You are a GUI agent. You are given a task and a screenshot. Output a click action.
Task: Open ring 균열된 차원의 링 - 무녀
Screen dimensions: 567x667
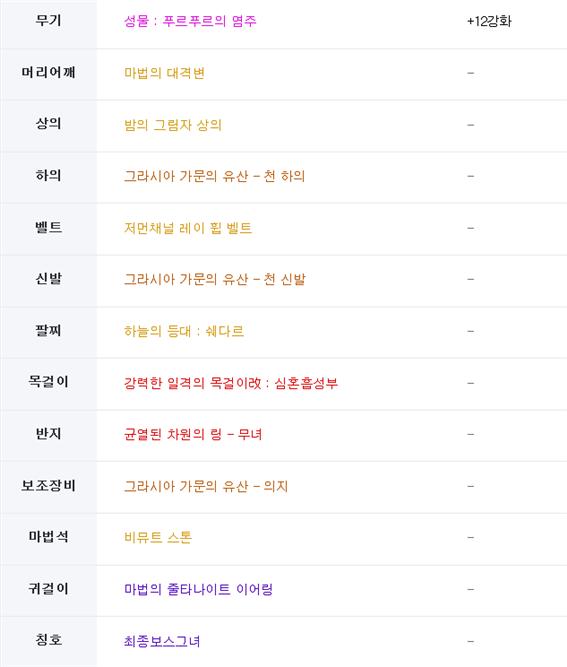(x=193, y=434)
